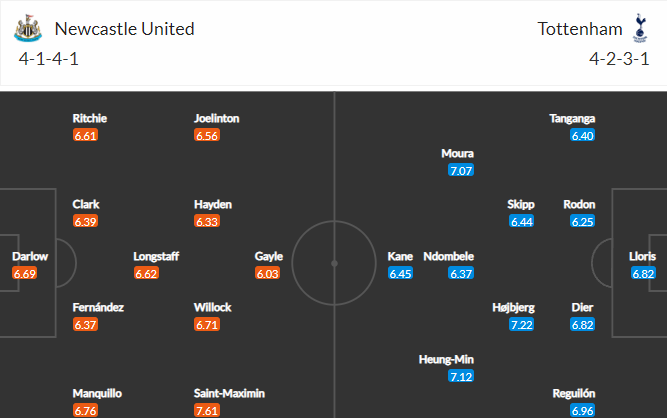Click Heung-Min's 7.12 rating badge
Viewport: 667px width, 418px height.
pos(461,377)
